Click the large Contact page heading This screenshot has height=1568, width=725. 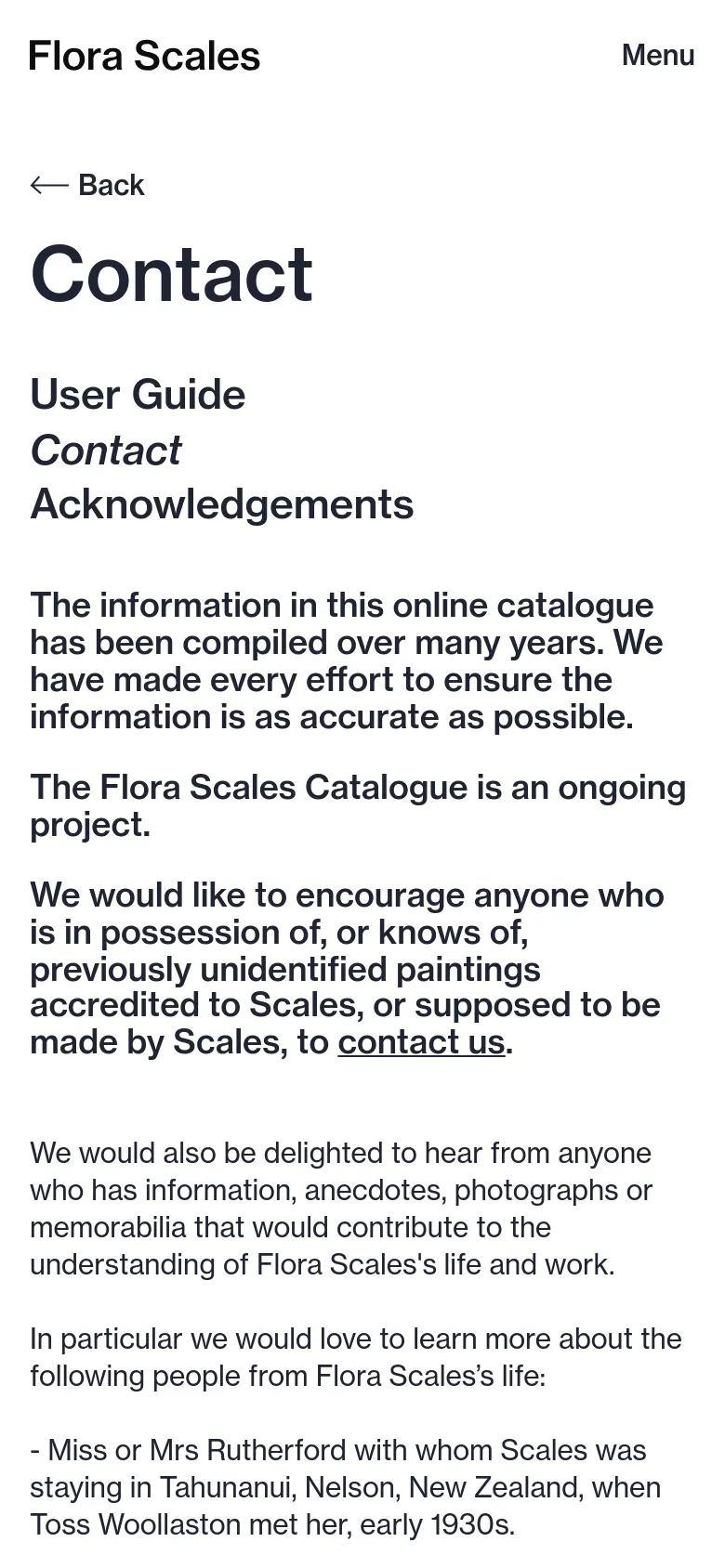pyautogui.click(x=172, y=274)
